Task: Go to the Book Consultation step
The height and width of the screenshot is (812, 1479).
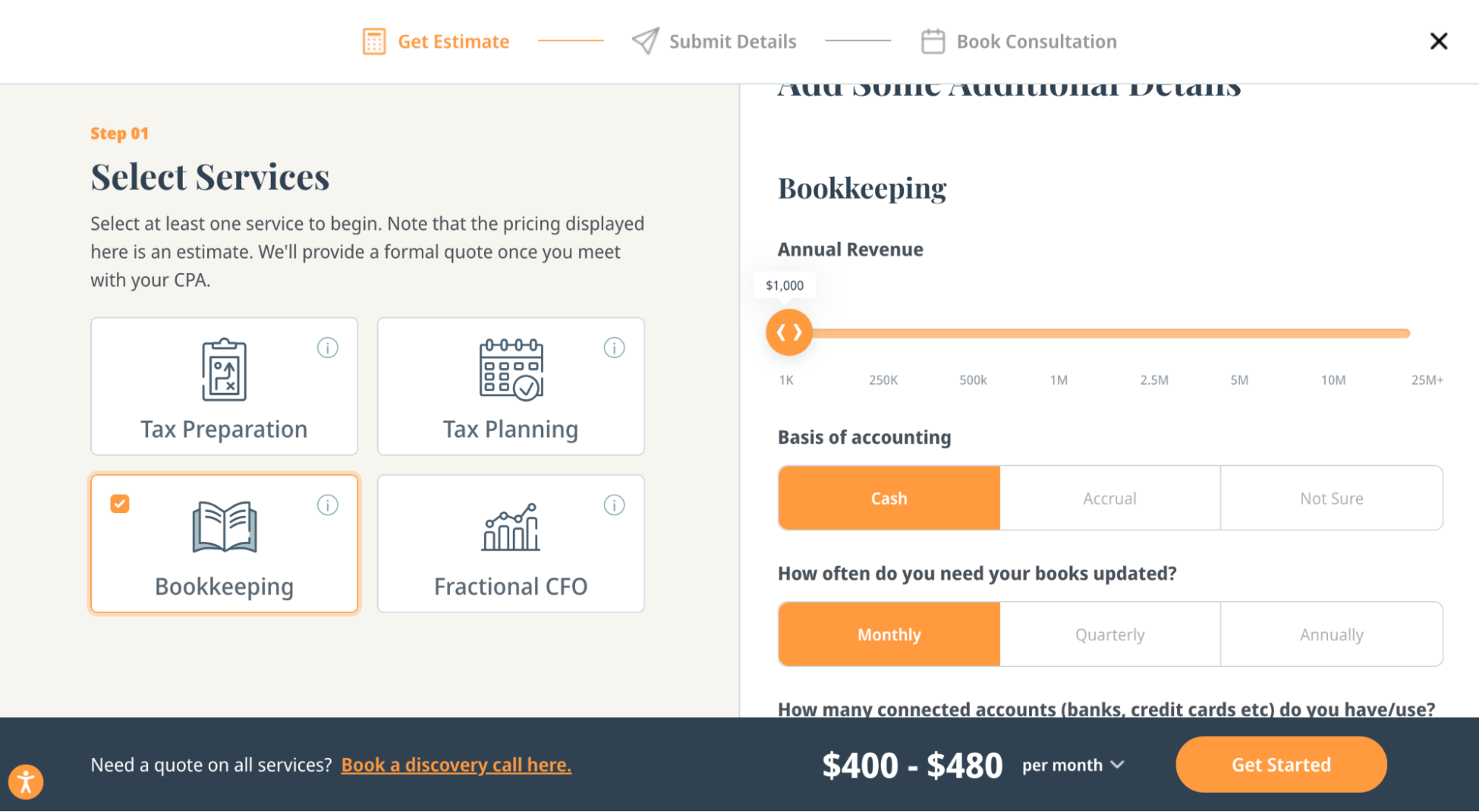Action: [1019, 41]
